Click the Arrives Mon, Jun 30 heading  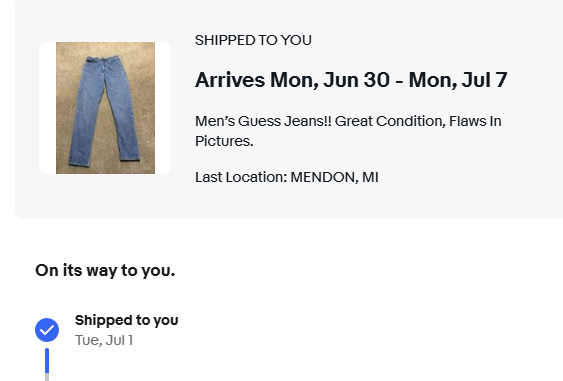pyautogui.click(x=351, y=80)
